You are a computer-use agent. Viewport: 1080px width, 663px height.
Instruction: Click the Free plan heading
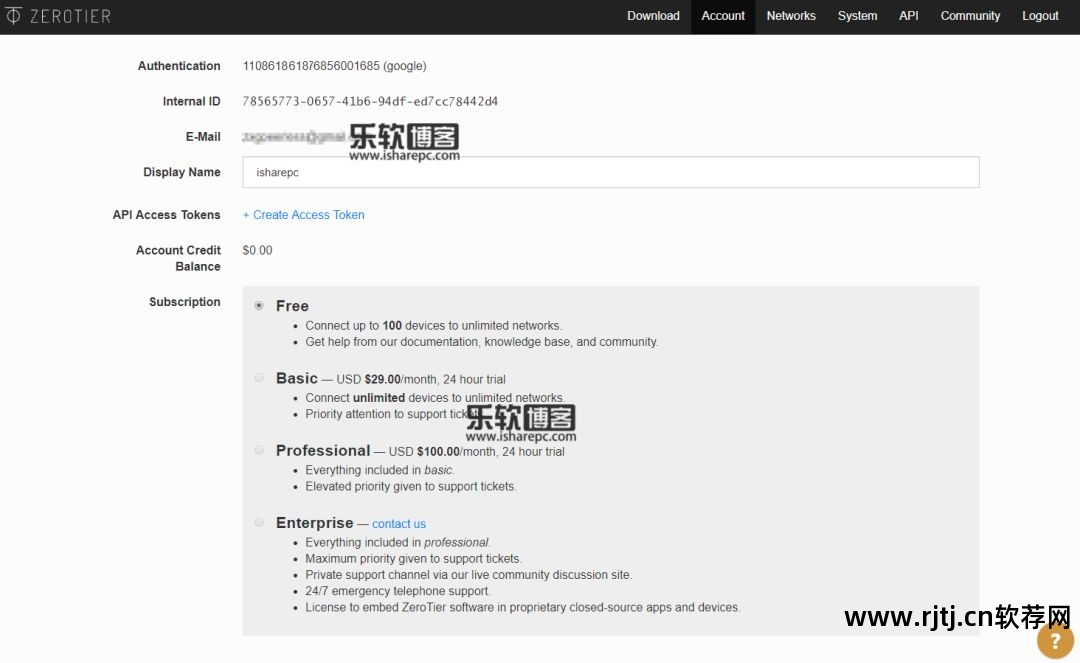292,306
